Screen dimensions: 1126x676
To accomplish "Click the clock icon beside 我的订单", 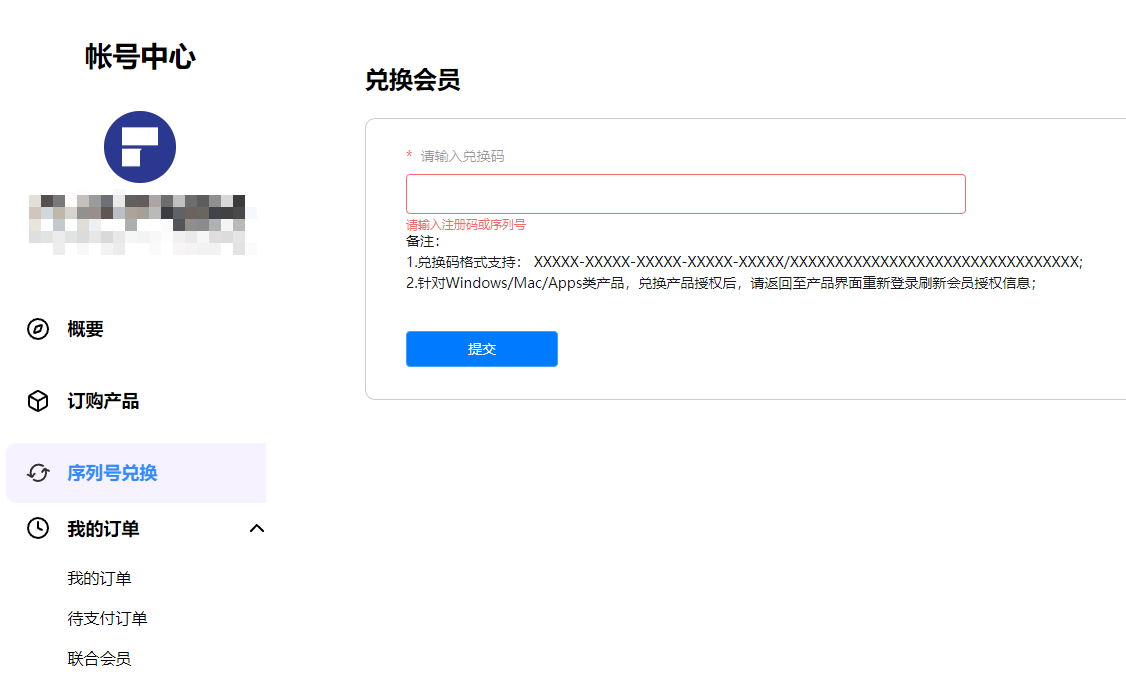I will click(37, 528).
